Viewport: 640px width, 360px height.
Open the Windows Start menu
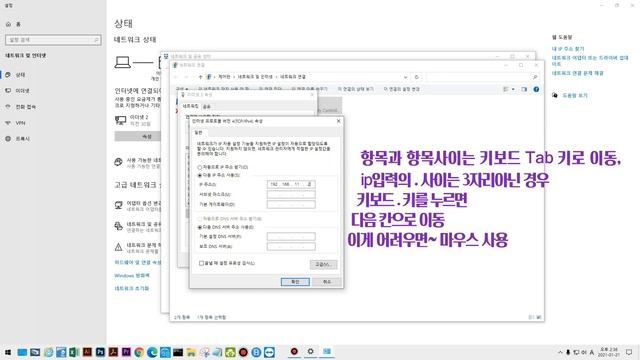(x=8, y=352)
